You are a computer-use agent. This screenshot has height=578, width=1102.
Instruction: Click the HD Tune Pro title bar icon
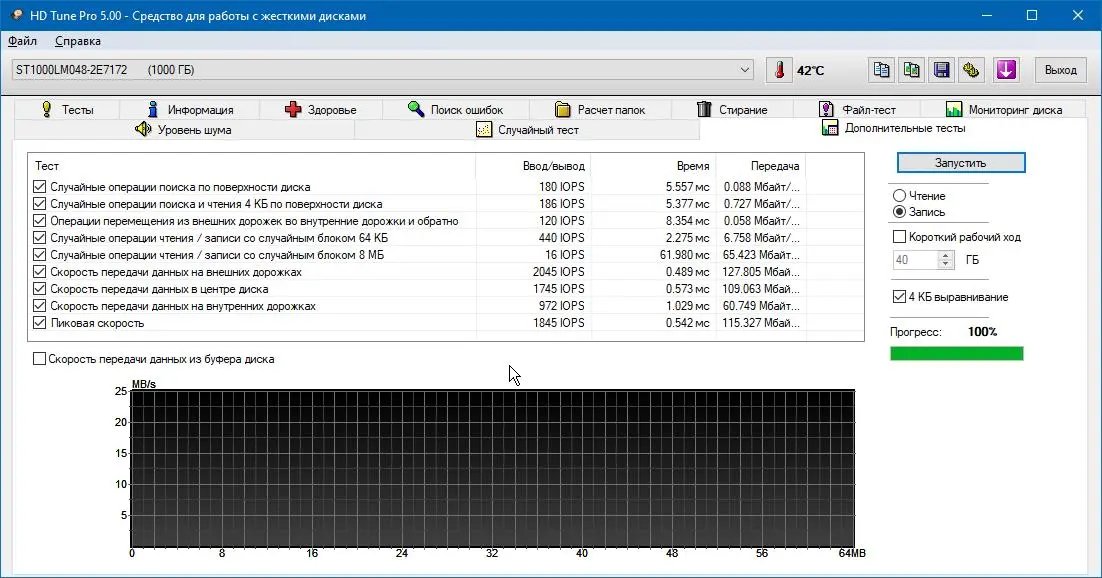tap(17, 15)
